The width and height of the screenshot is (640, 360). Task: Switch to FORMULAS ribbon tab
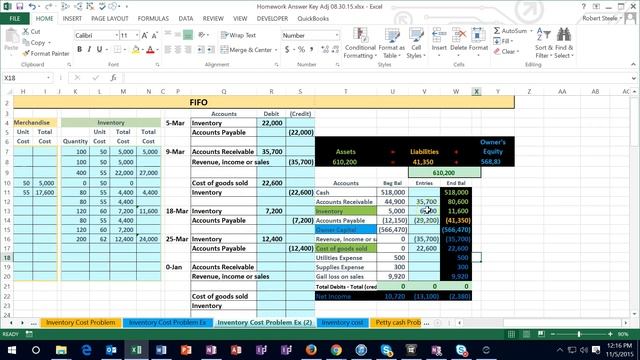point(153,19)
